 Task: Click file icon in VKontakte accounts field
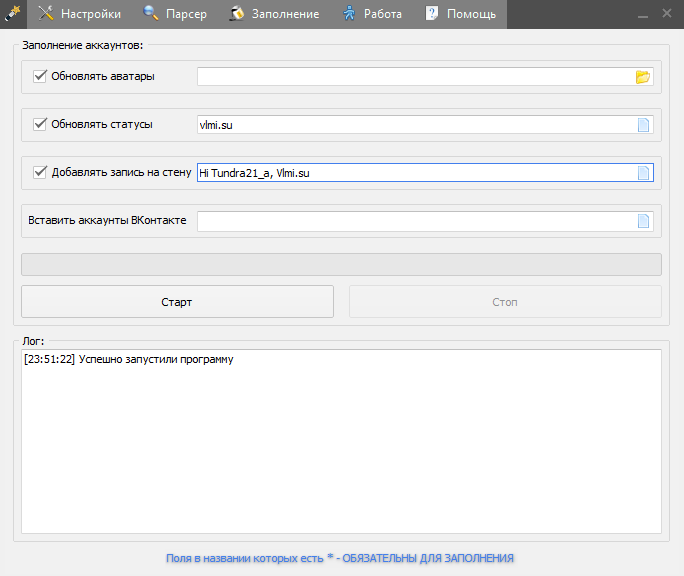pyautogui.click(x=643, y=221)
